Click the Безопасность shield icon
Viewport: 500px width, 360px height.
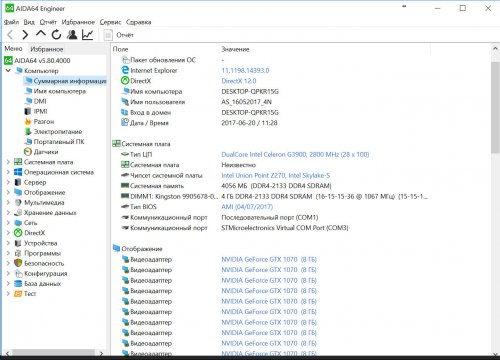click(18, 263)
